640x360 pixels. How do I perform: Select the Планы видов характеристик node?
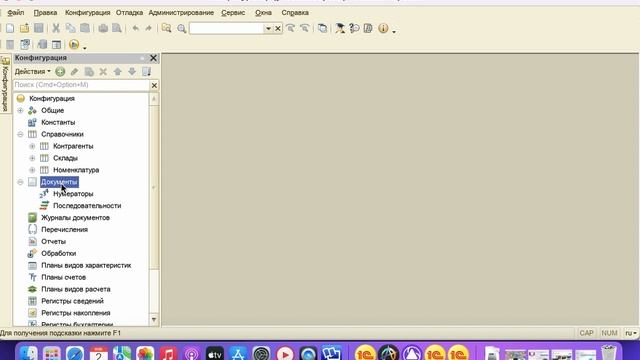pyautogui.click(x=86, y=265)
